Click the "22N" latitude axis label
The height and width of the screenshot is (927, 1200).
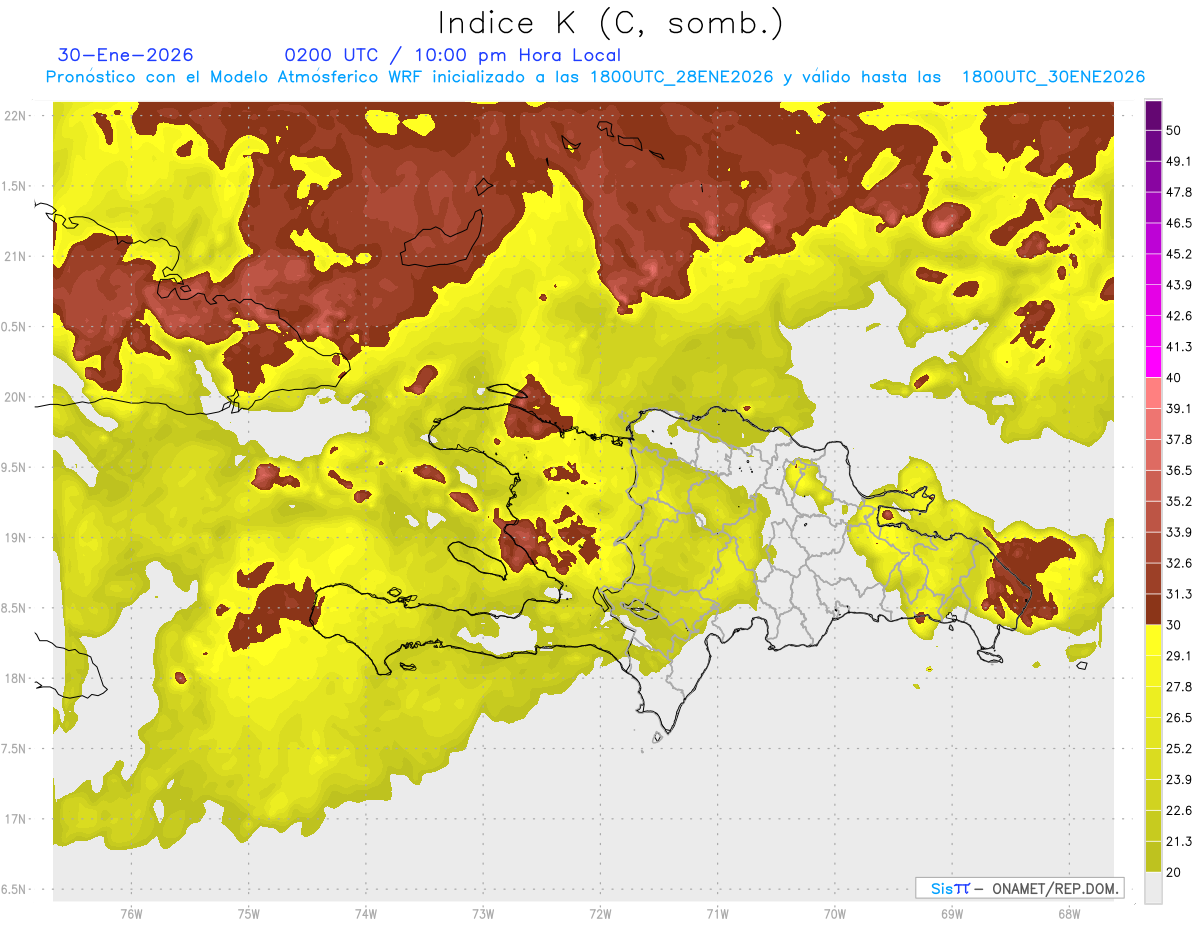14,115
